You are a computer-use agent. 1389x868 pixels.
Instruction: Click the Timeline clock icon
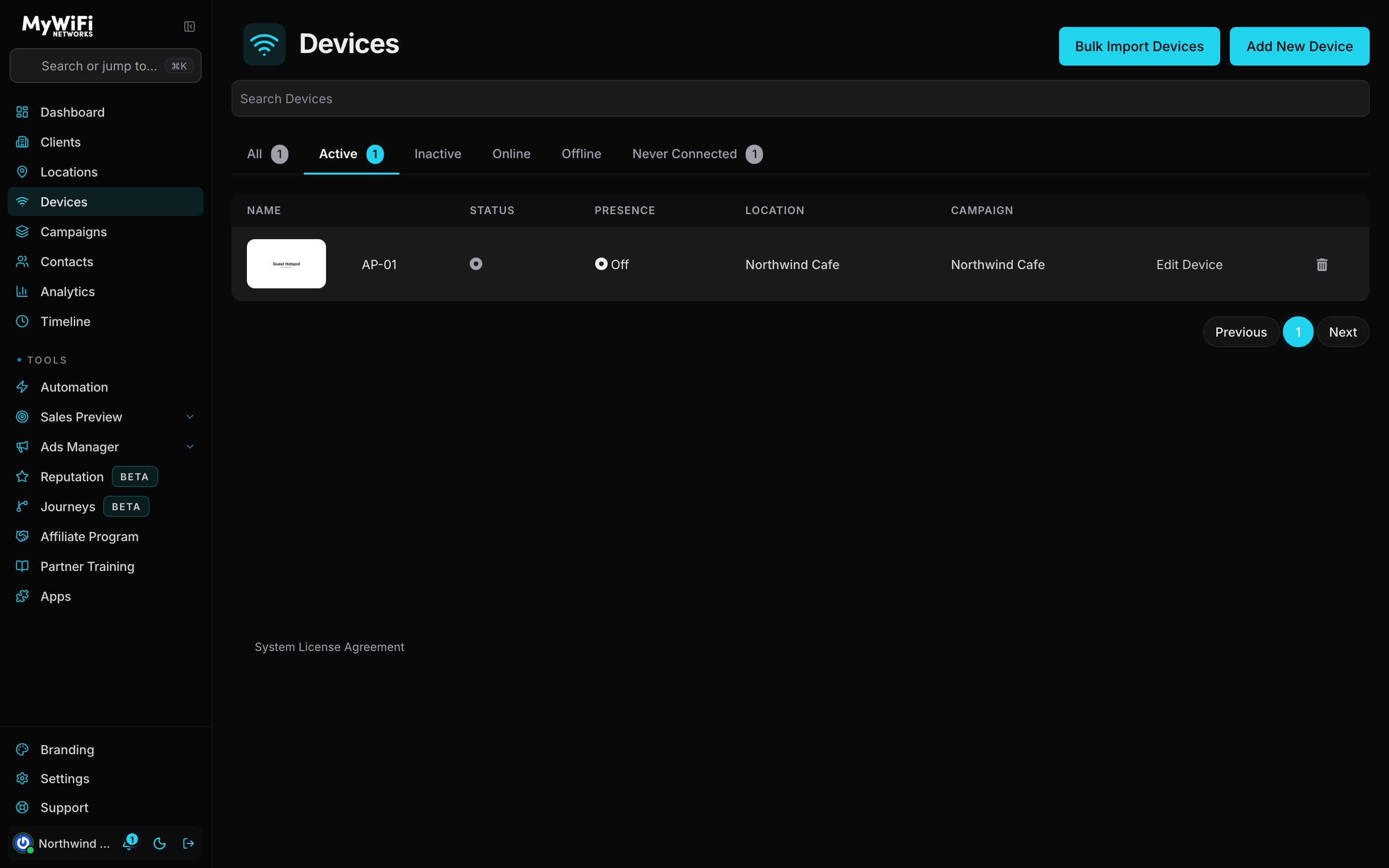point(22,321)
